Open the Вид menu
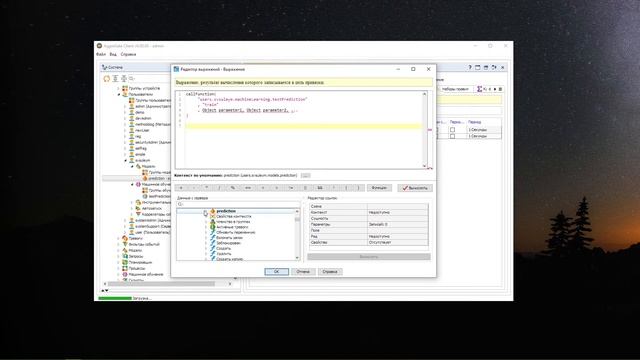This screenshot has width=640, height=360. [x=113, y=54]
